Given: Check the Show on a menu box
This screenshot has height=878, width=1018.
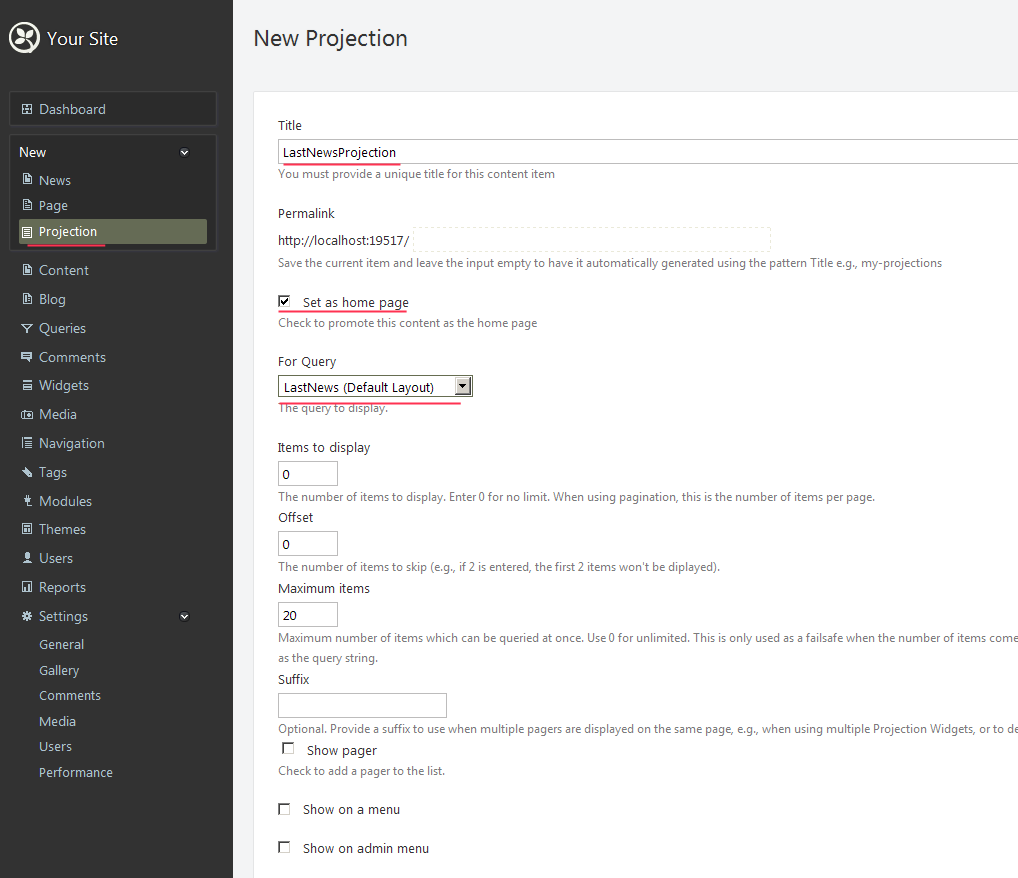Looking at the screenshot, I should (x=285, y=809).
